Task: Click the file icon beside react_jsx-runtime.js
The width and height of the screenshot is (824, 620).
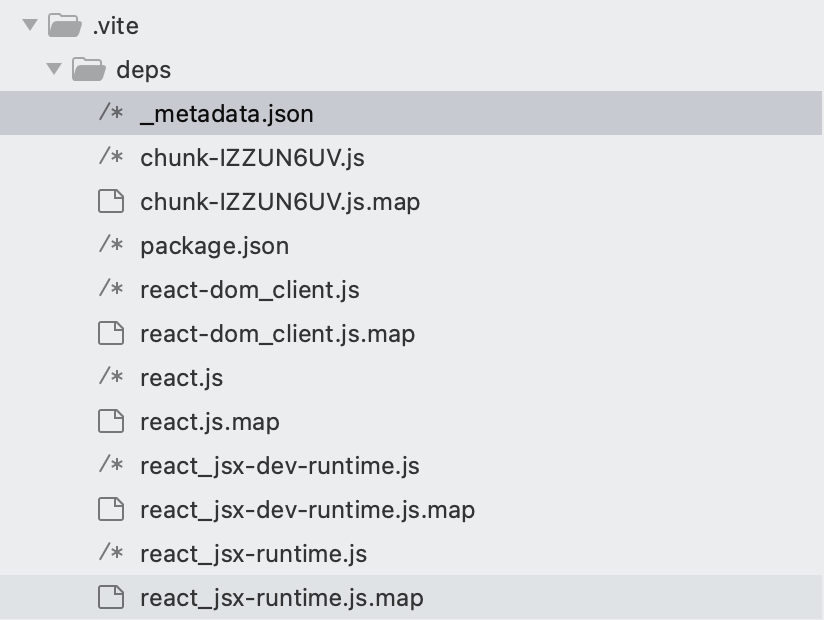Action: pyautogui.click(x=111, y=553)
